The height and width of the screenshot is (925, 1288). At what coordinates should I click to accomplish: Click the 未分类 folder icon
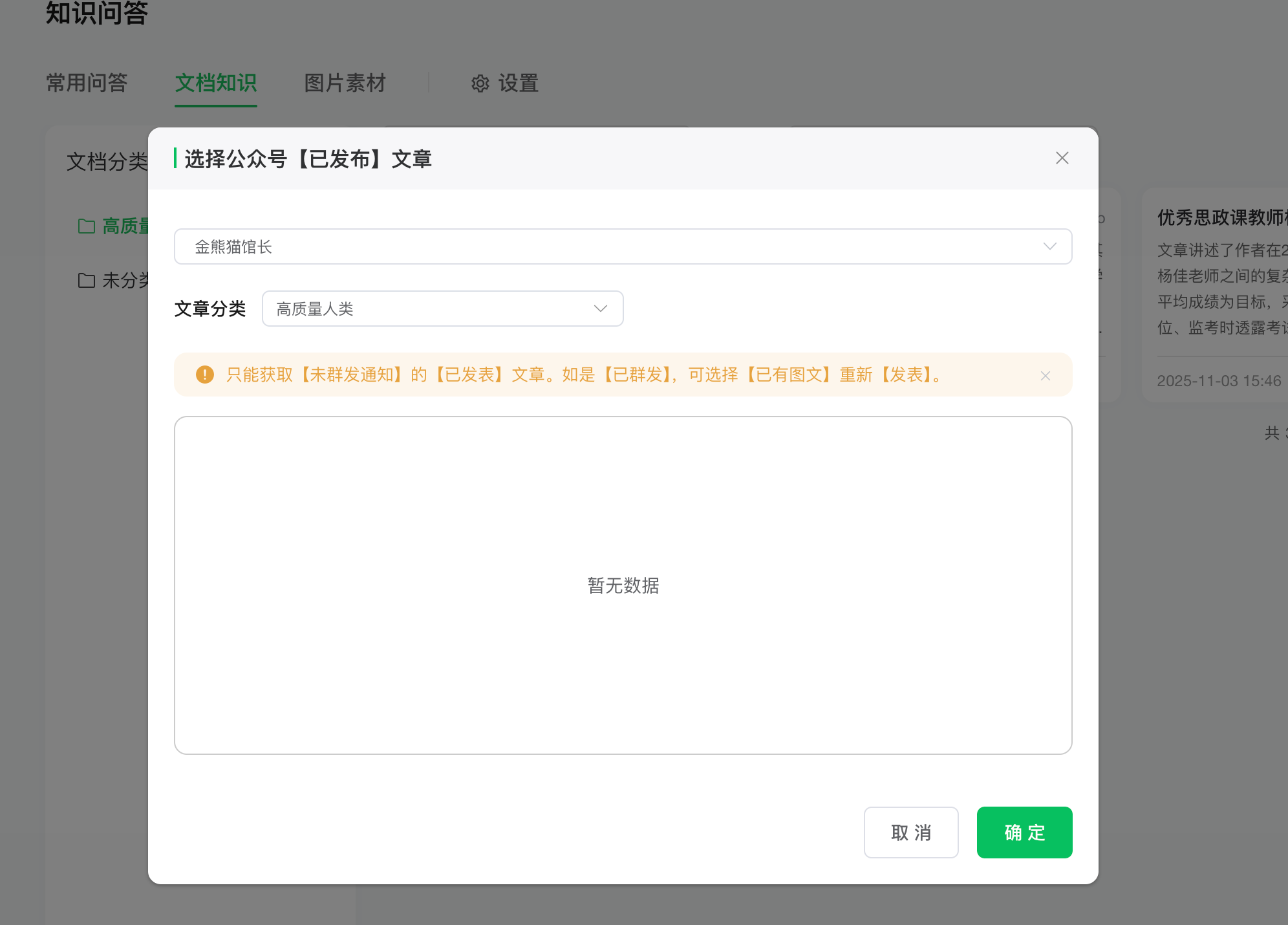86,280
